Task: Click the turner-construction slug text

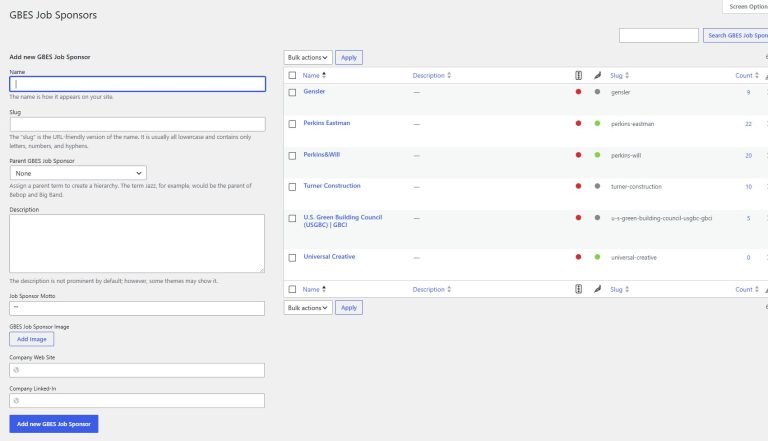Action: point(636,187)
